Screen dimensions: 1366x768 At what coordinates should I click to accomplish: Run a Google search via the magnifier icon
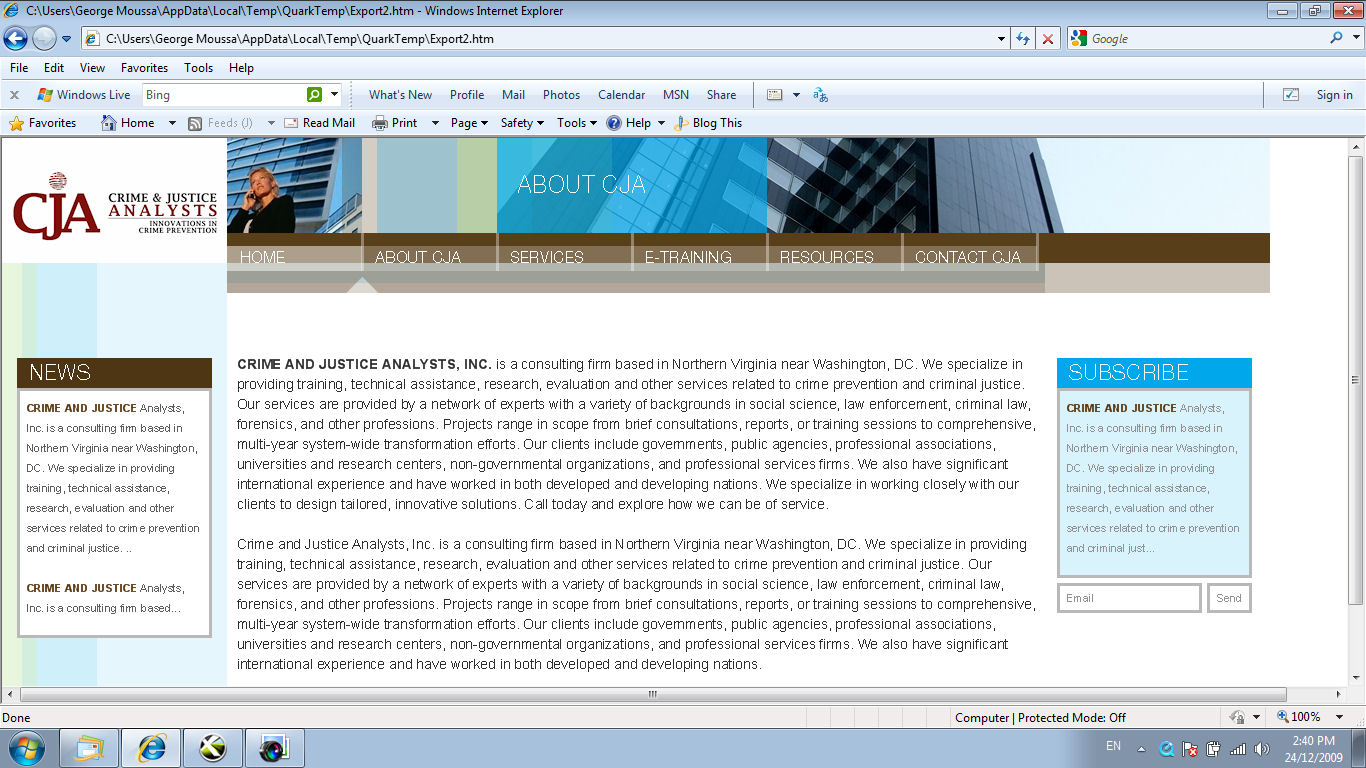pyautogui.click(x=1335, y=39)
